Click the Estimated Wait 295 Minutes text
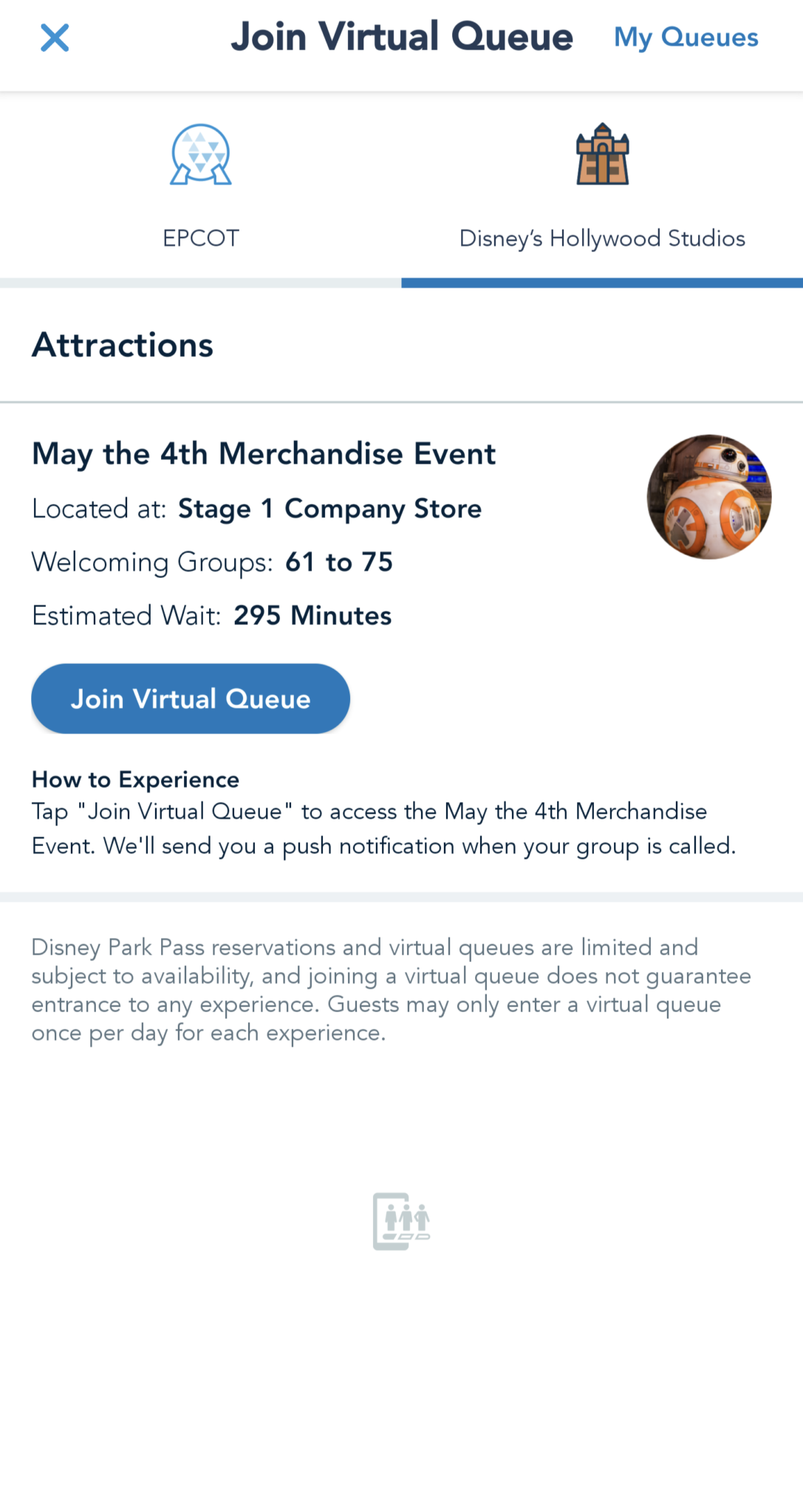This screenshot has height=1512, width=803. tap(211, 616)
